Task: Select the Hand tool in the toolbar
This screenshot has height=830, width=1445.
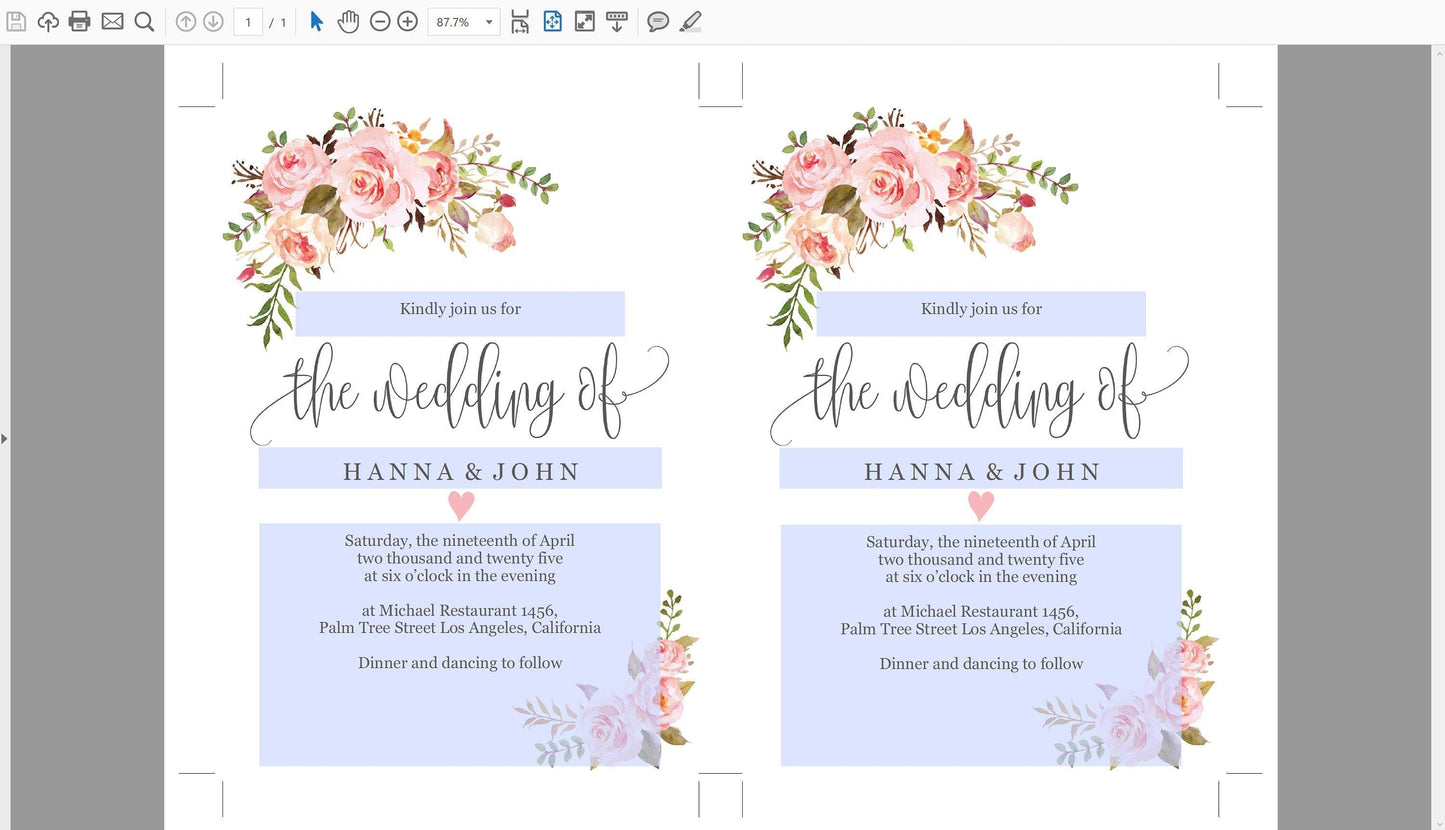Action: pyautogui.click(x=348, y=21)
